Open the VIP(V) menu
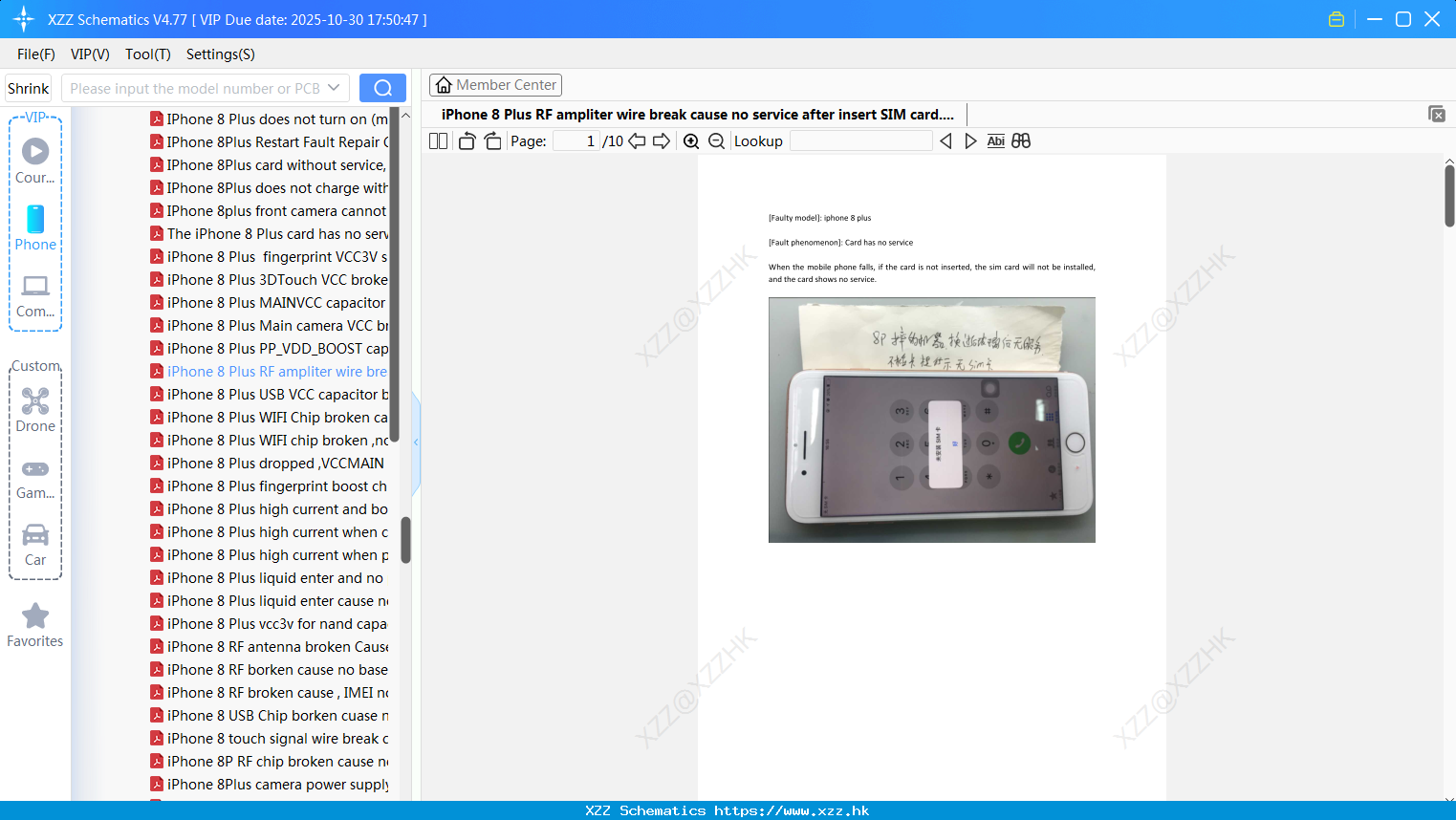 90,54
